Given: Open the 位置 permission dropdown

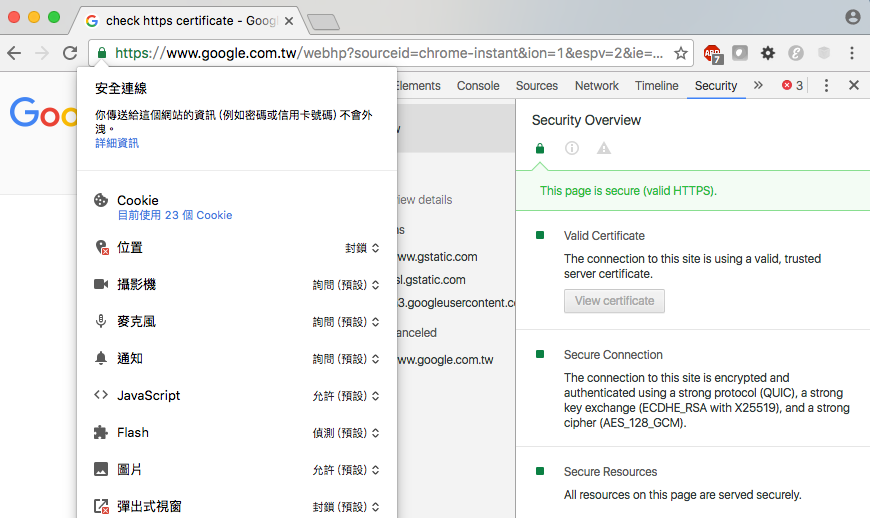Looking at the screenshot, I should 362,248.
